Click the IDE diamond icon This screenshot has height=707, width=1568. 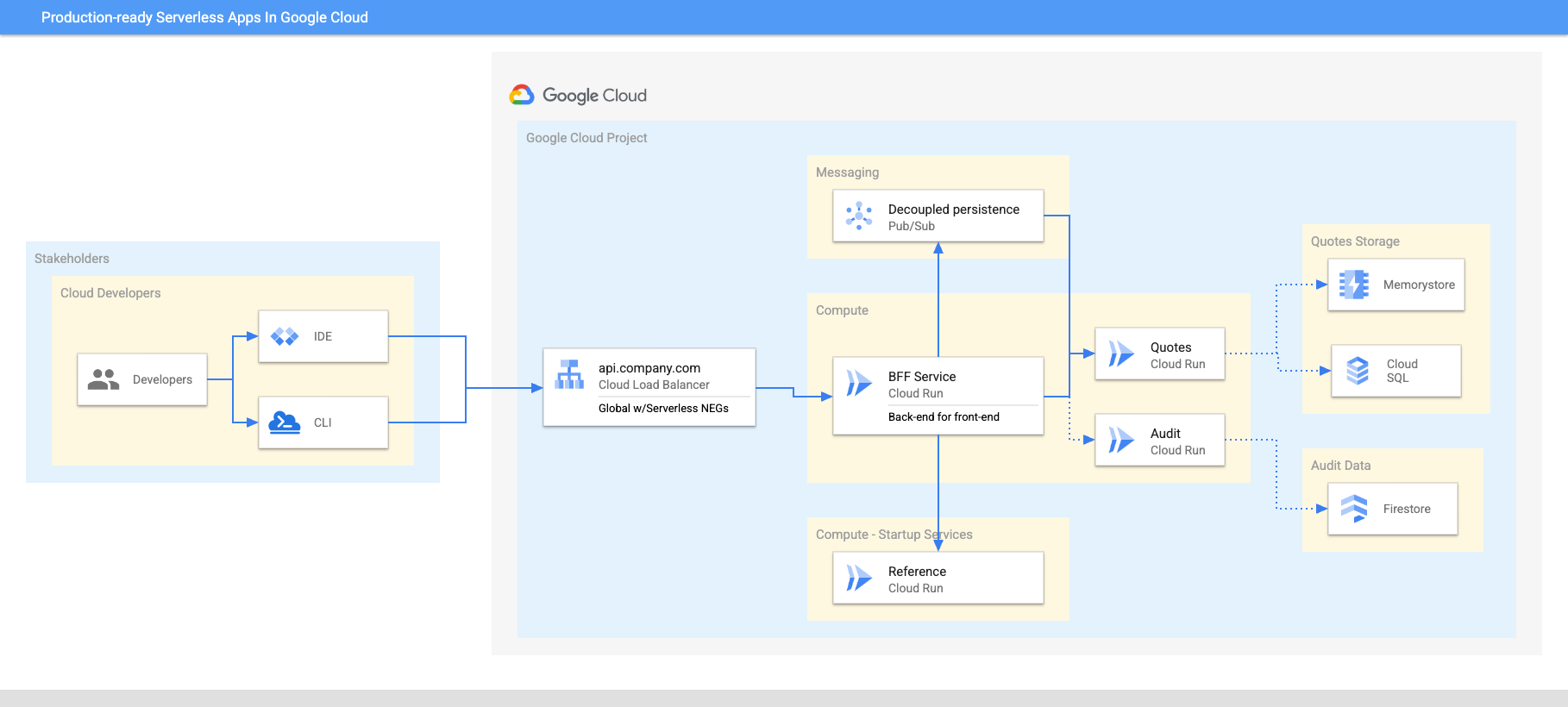click(x=285, y=336)
